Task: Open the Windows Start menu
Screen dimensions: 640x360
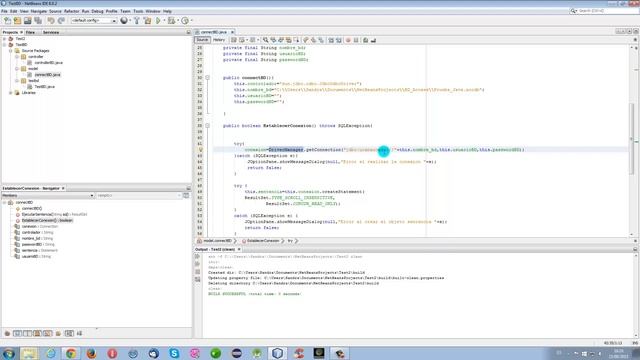Action: coord(9,353)
